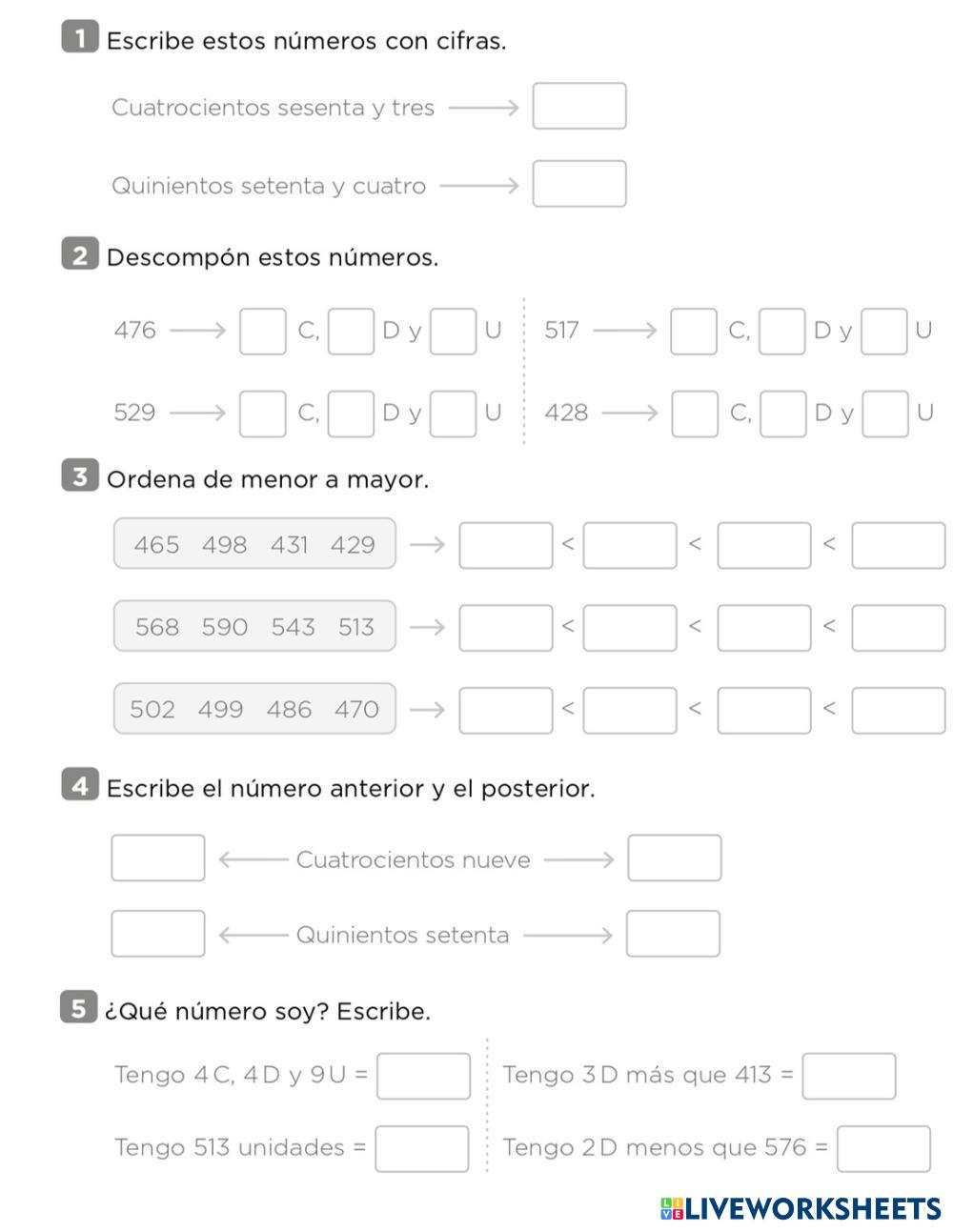
Task: Click second ordering box in 502 499 486 470 row
Action: [629, 710]
